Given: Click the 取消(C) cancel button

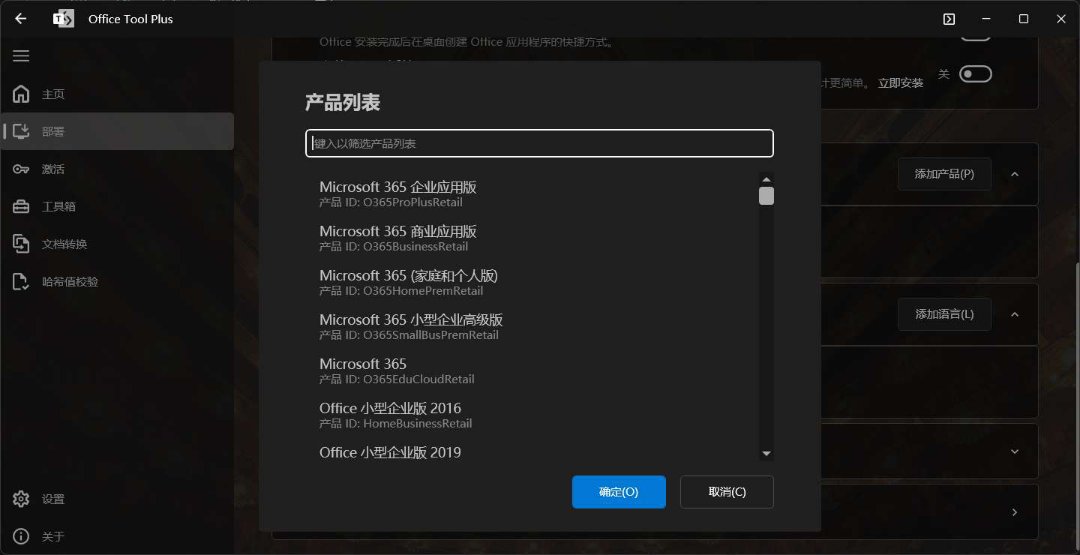Looking at the screenshot, I should click(x=726, y=492).
